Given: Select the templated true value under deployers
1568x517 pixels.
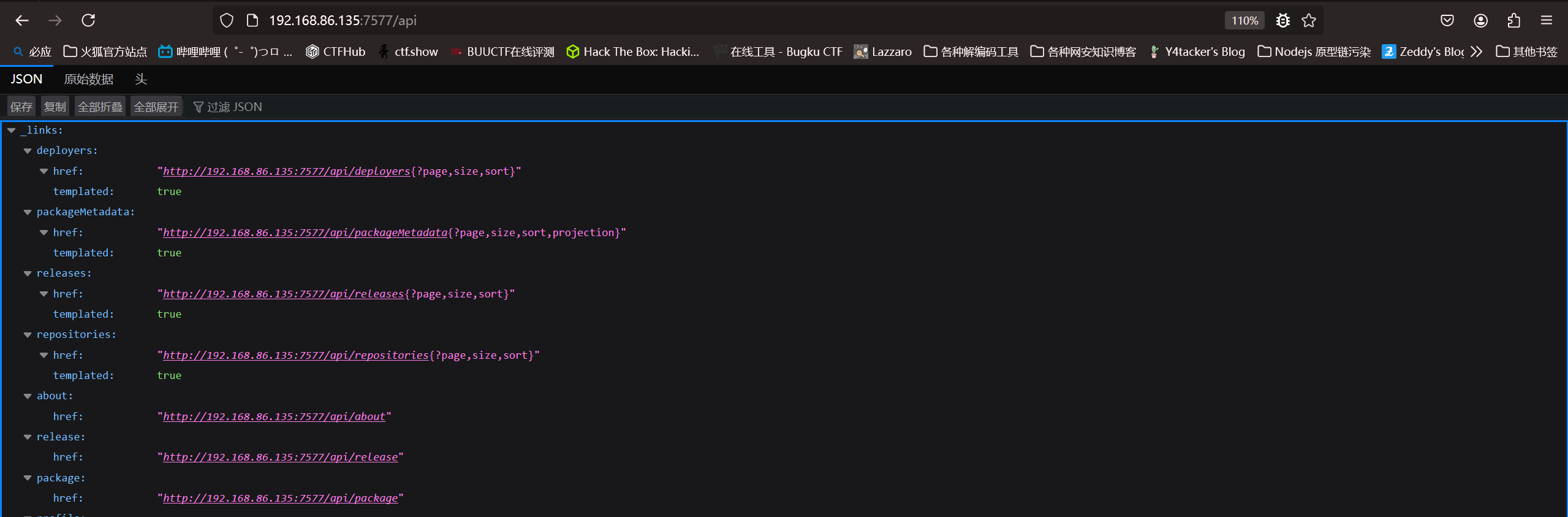Looking at the screenshot, I should (169, 191).
